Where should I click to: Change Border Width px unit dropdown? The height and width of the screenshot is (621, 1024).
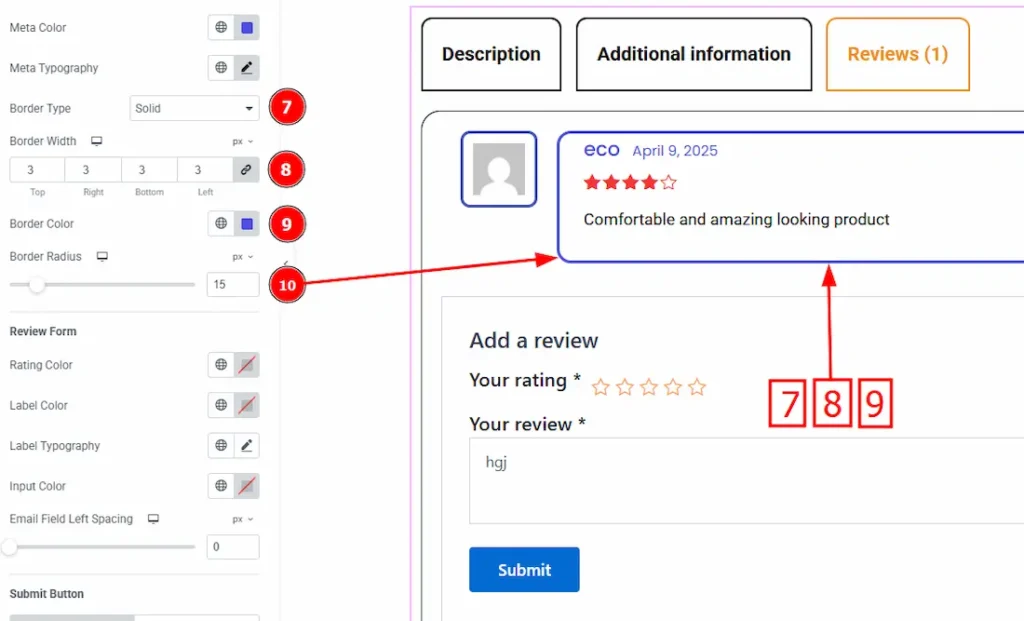(243, 142)
